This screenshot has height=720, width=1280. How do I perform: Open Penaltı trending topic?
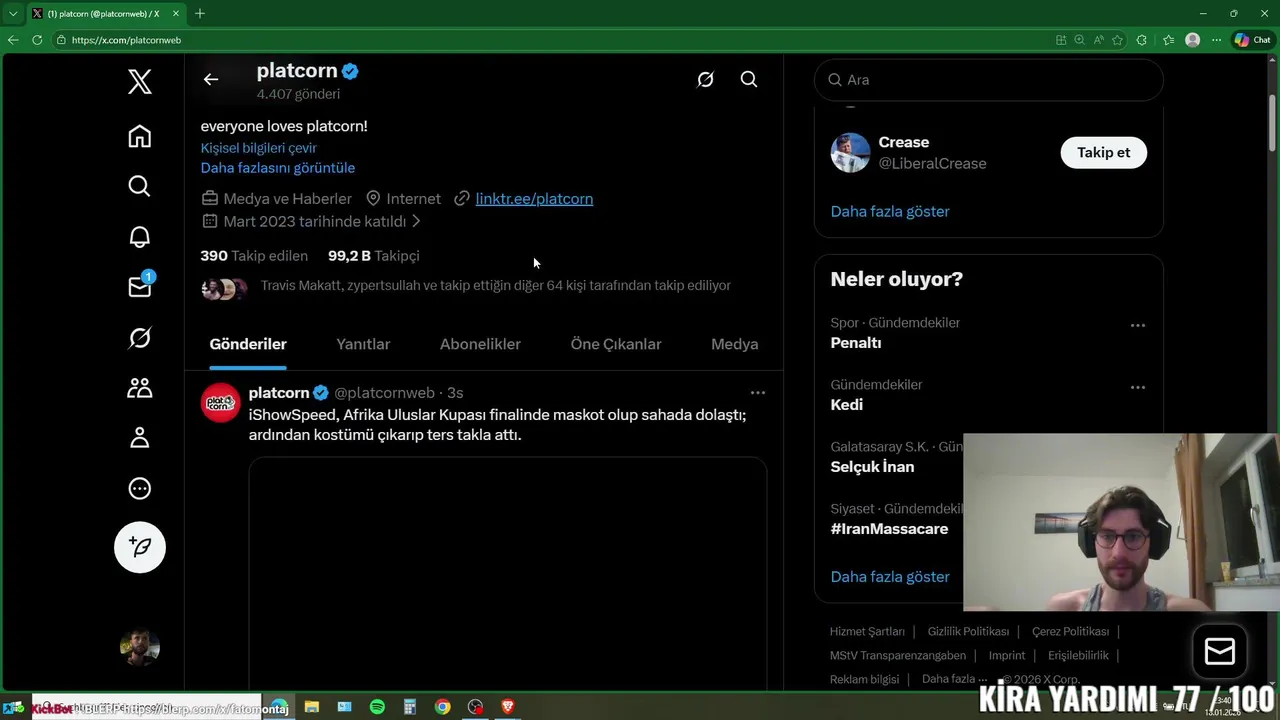[856, 343]
